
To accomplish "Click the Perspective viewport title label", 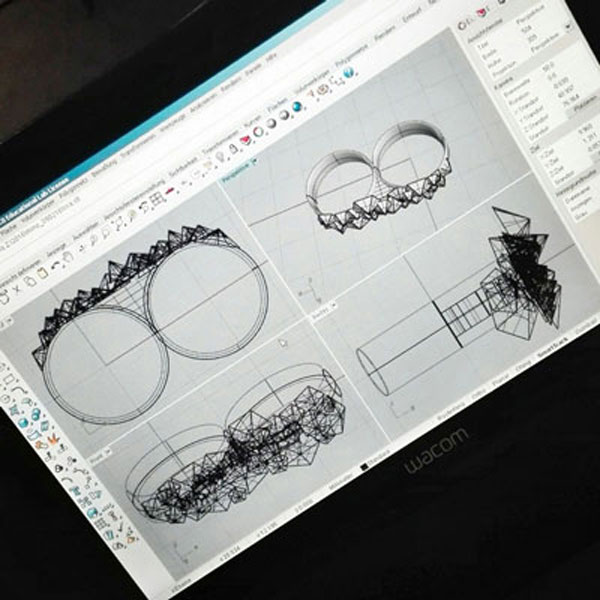I will tap(236, 171).
